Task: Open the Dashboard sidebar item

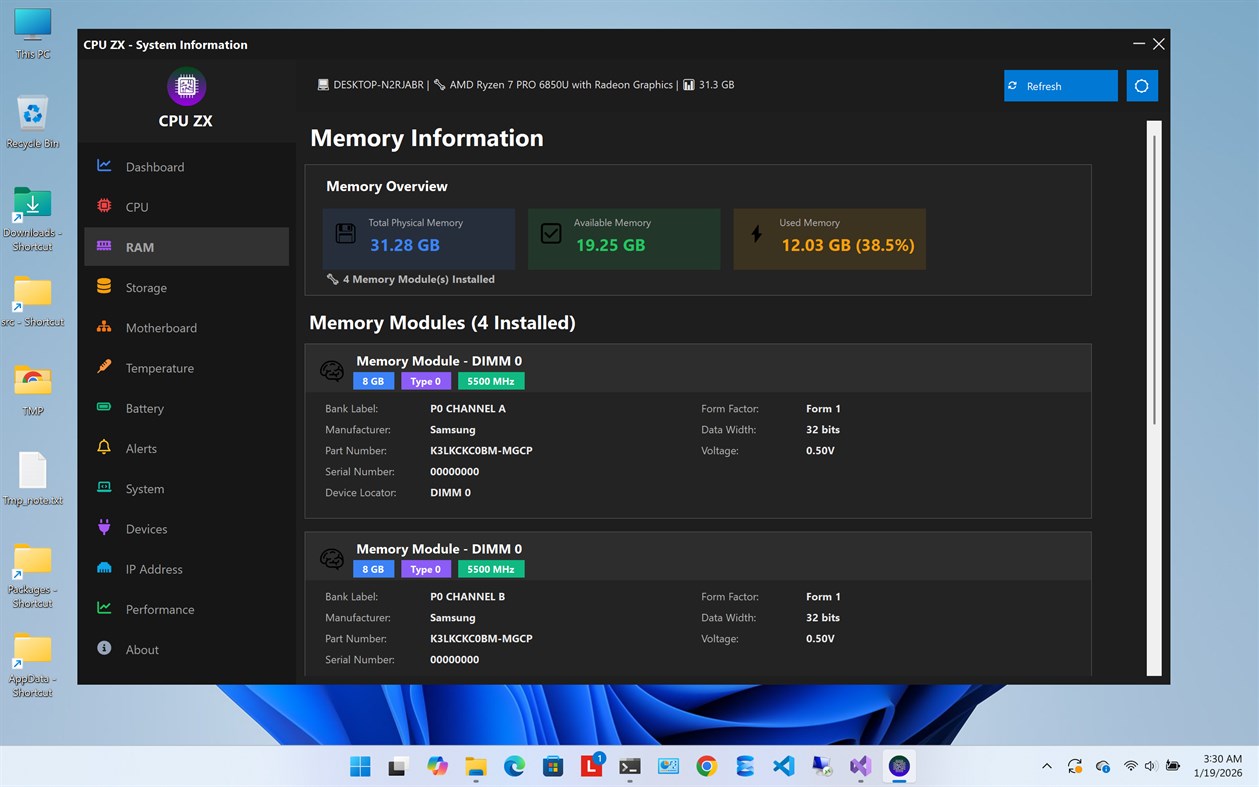Action: [186, 167]
